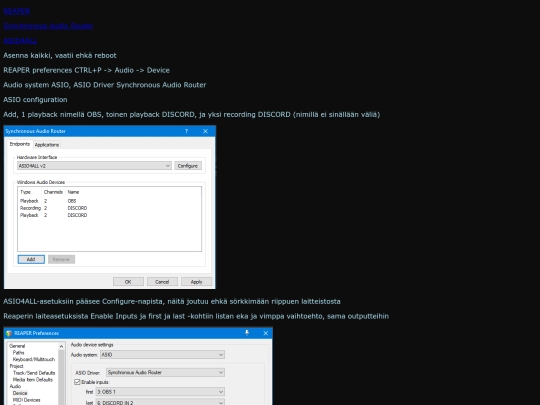540x405 pixels.
Task: Pin the REAPER Preferences window
Action: point(247,333)
